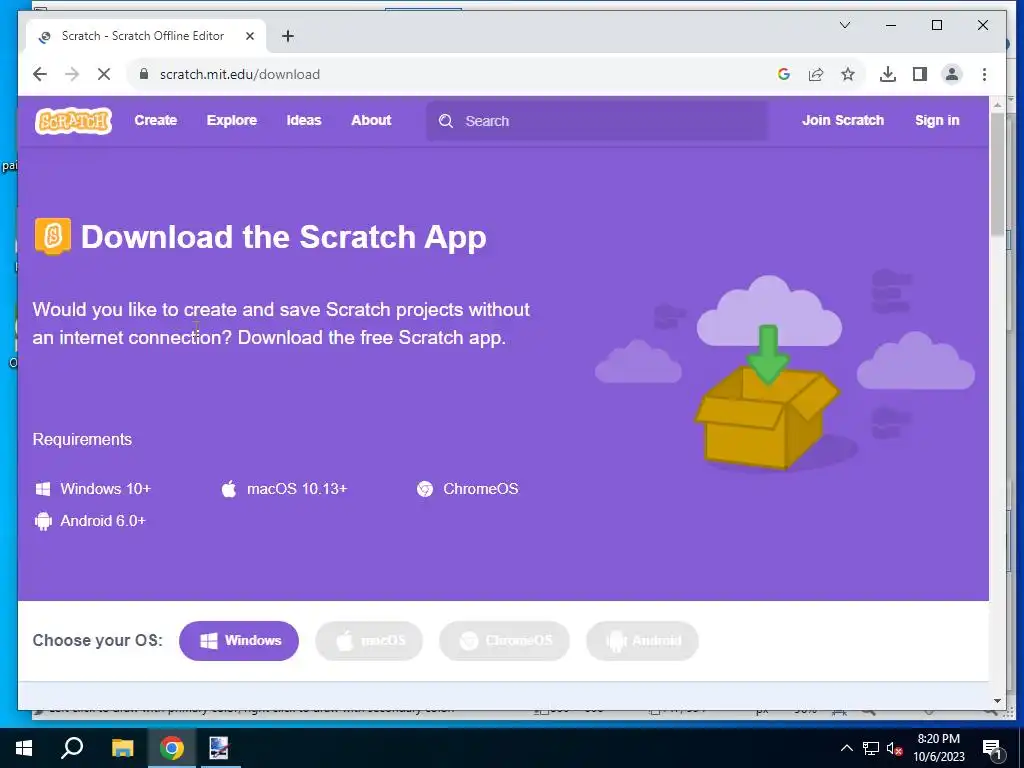The height and width of the screenshot is (768, 1024).
Task: Click the orange Scratch app icon beside the heading
Action: click(x=52, y=236)
